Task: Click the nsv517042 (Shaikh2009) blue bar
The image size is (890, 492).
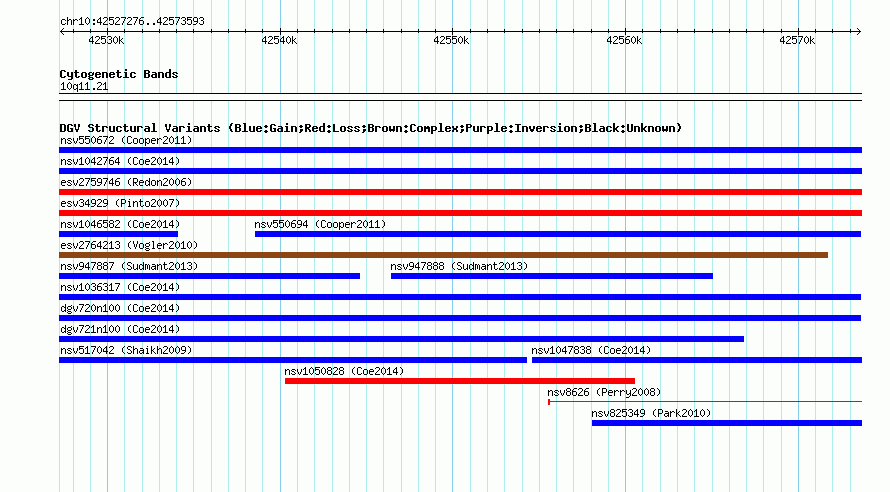Action: coord(293,360)
